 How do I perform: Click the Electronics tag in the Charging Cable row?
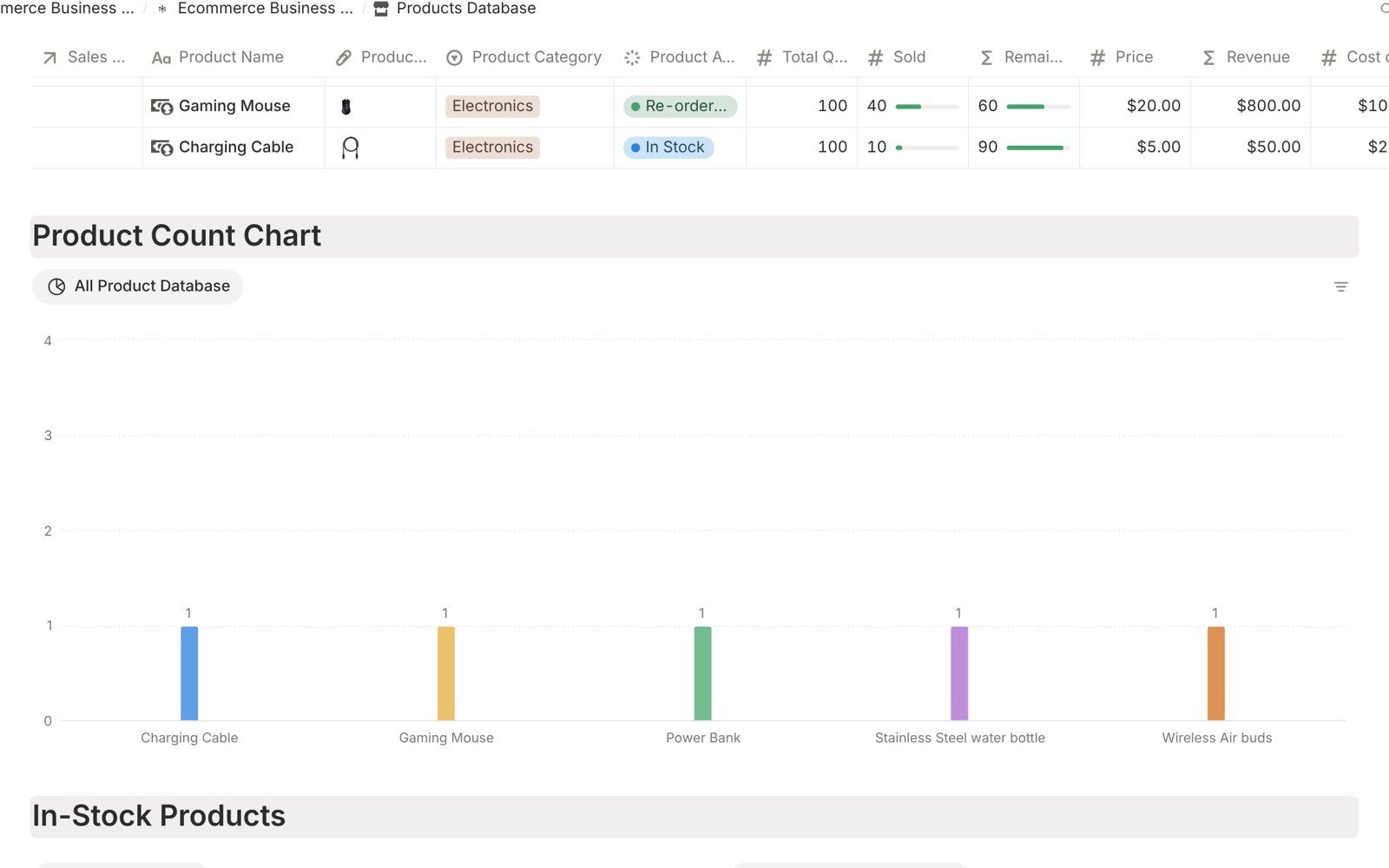(x=492, y=148)
